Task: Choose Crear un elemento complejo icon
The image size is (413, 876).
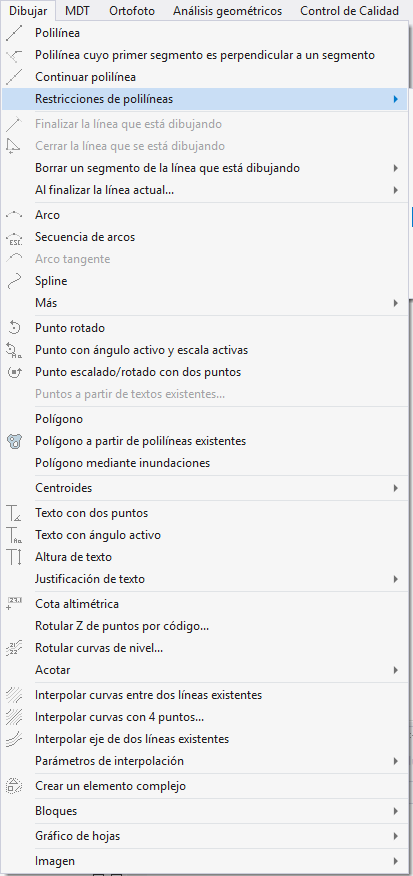Action: coord(14,786)
